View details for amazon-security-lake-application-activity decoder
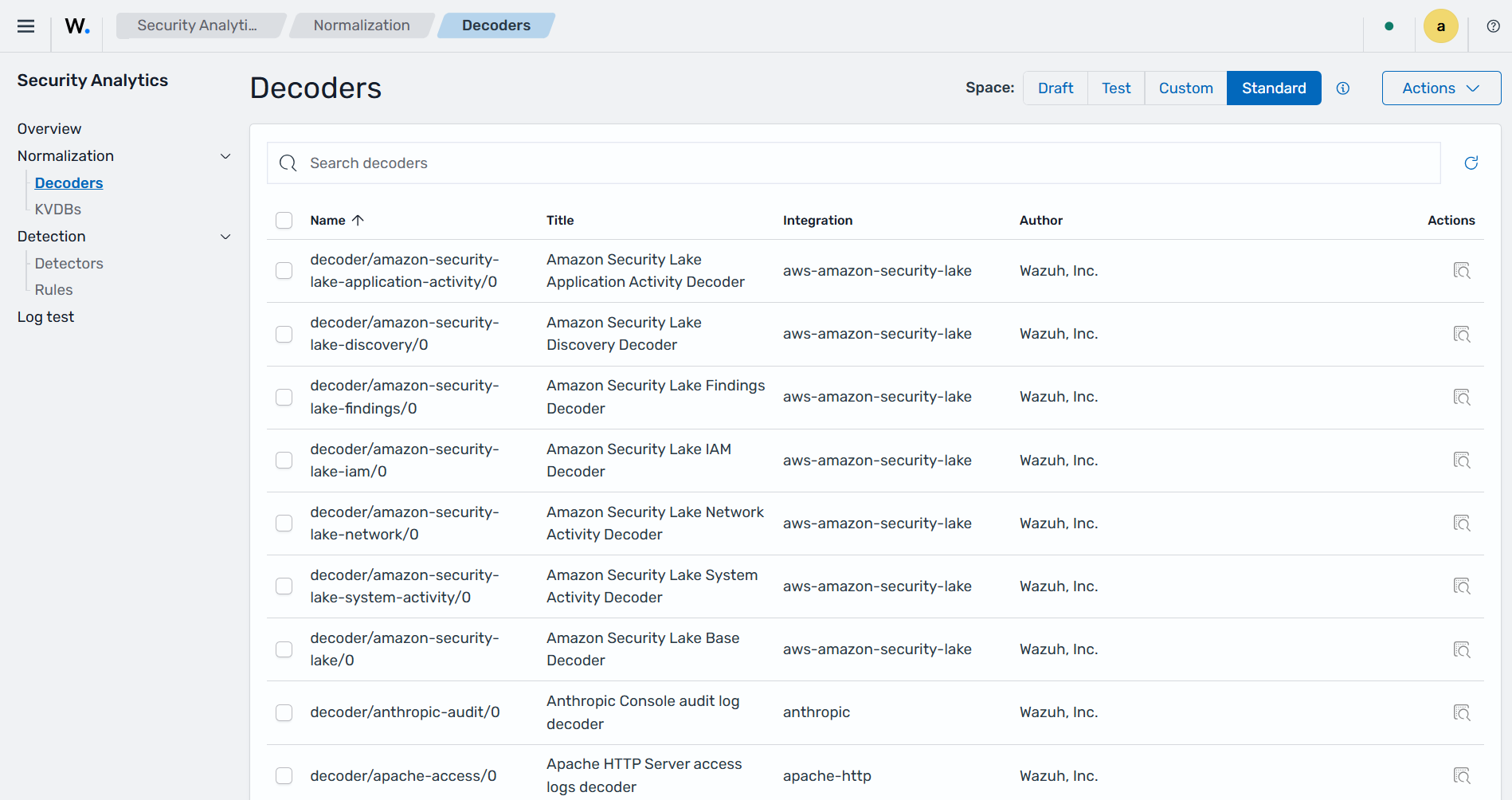Screen dimensions: 1512x800 click(1462, 271)
